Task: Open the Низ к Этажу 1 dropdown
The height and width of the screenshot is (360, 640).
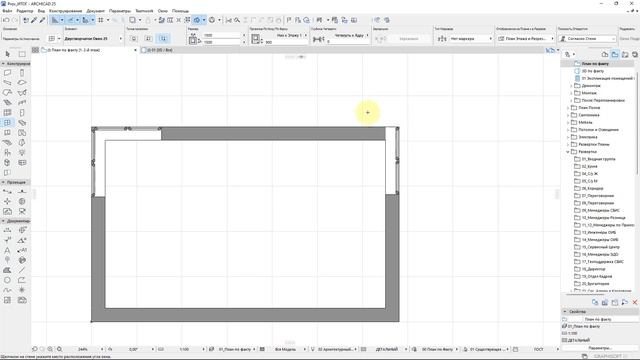Action: (291, 36)
